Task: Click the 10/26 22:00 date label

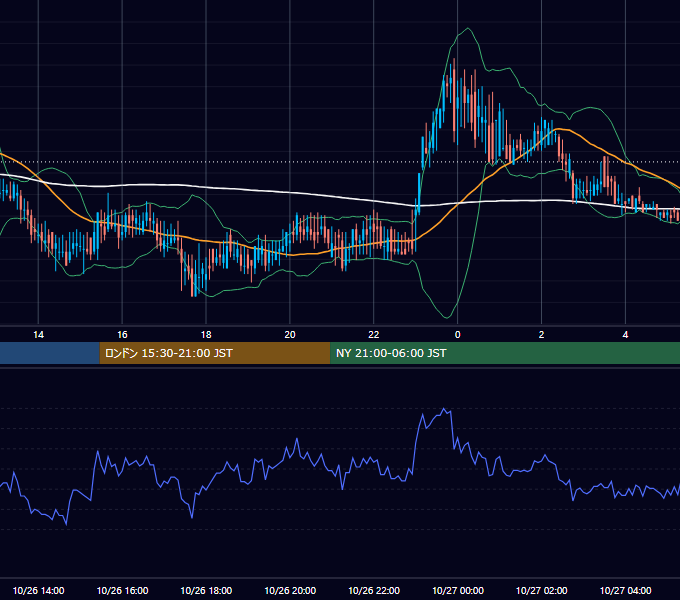Action: coord(374,590)
